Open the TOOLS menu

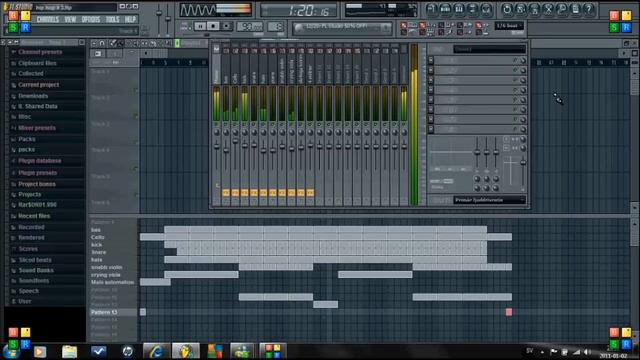112,19
